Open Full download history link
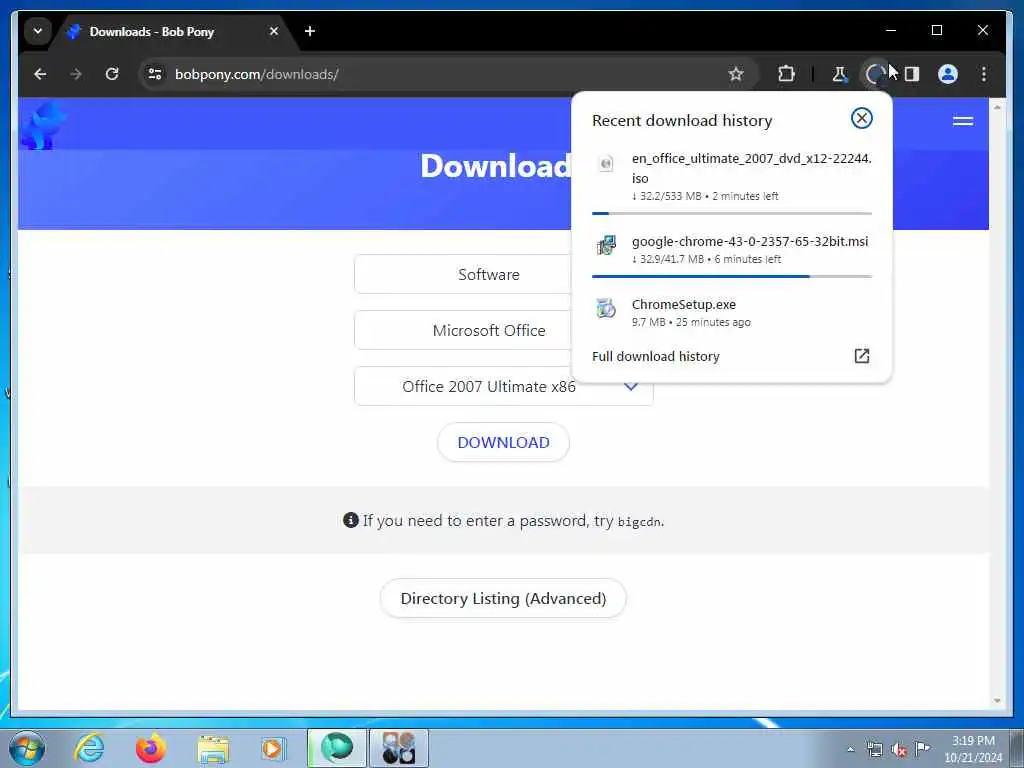Viewport: 1024px width, 768px height. click(656, 357)
